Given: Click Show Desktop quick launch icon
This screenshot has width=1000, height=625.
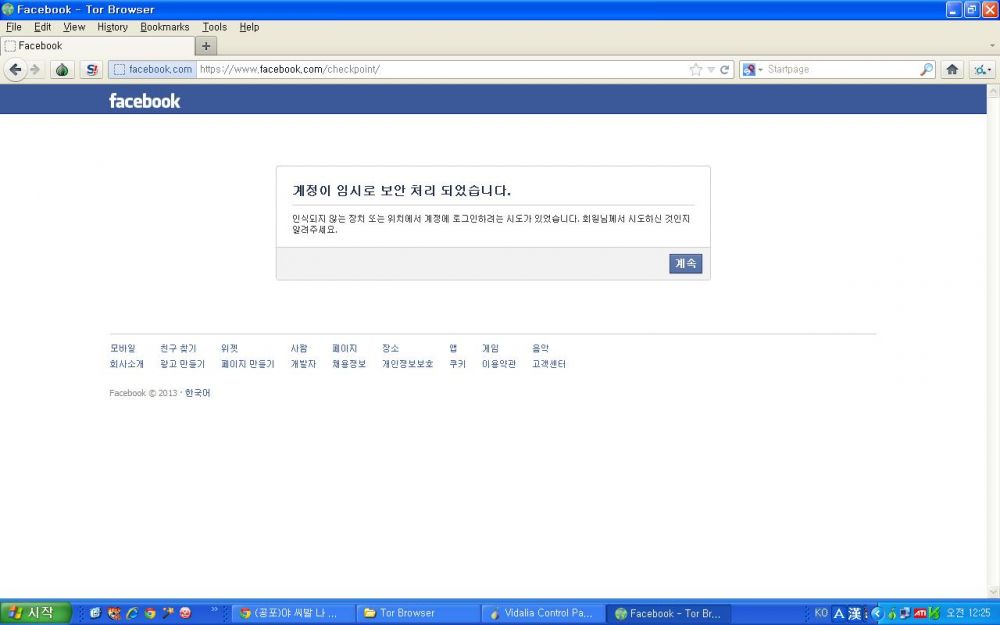Looking at the screenshot, I should click(95, 613).
